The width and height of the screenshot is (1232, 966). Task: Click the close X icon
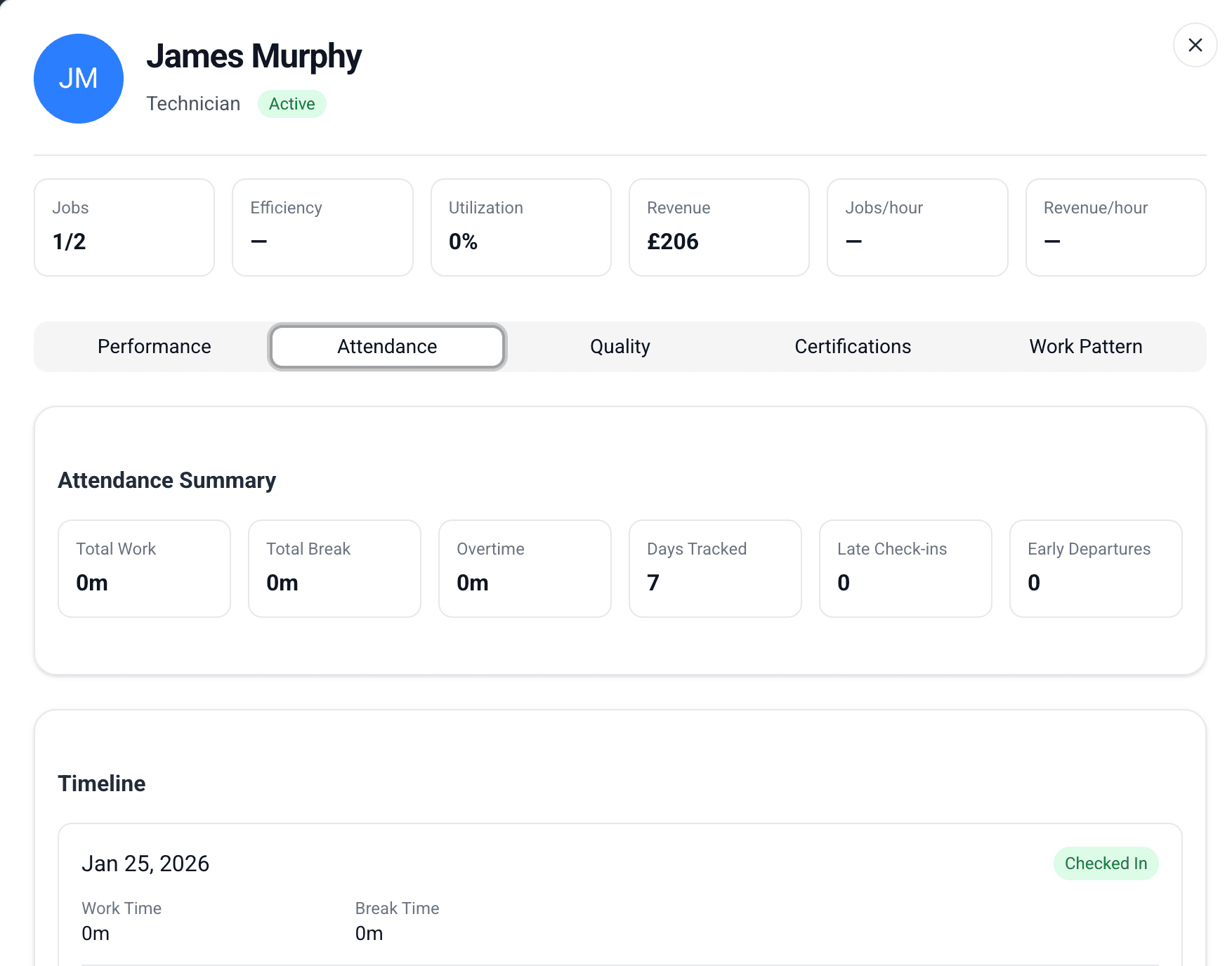coord(1195,44)
